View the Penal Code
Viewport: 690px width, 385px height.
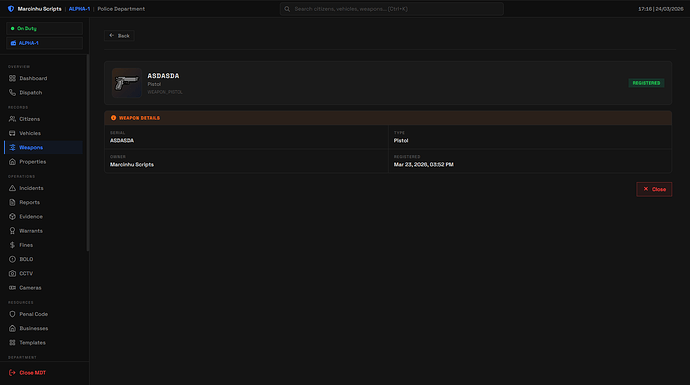[x=43, y=314]
